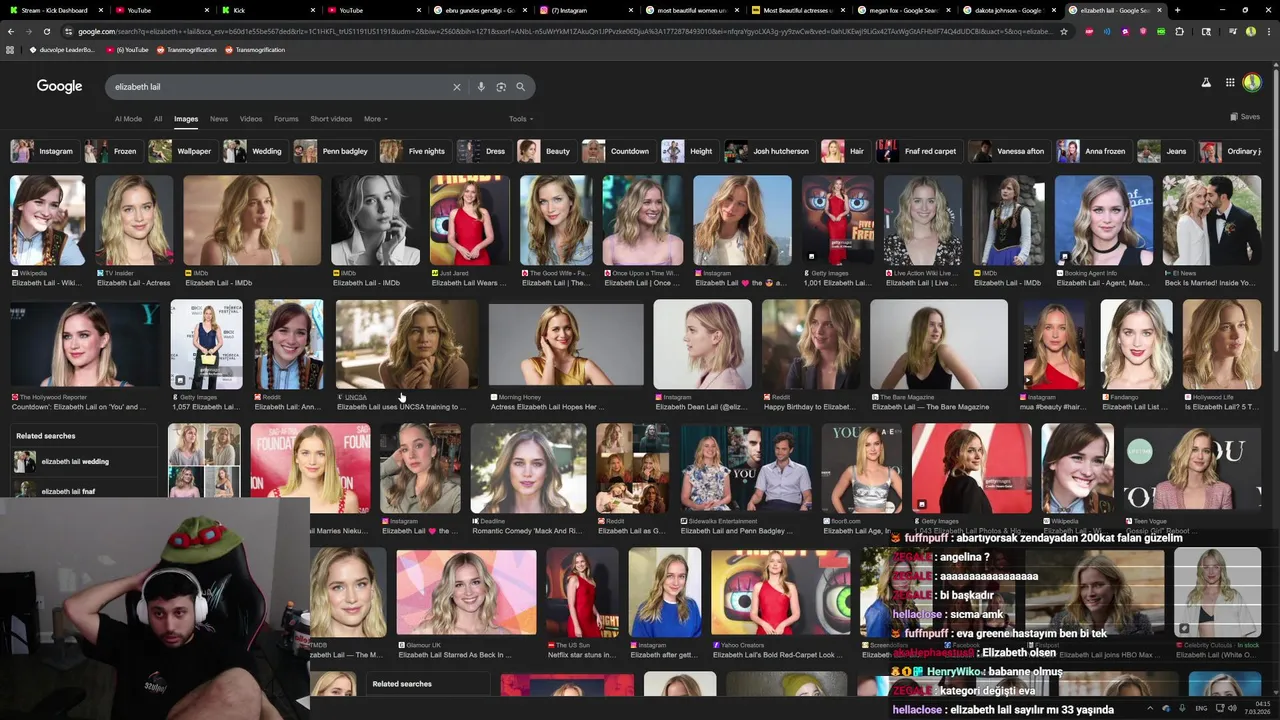This screenshot has width=1280, height=720.
Task: Submit search with the magnifier icon
Action: tap(520, 87)
